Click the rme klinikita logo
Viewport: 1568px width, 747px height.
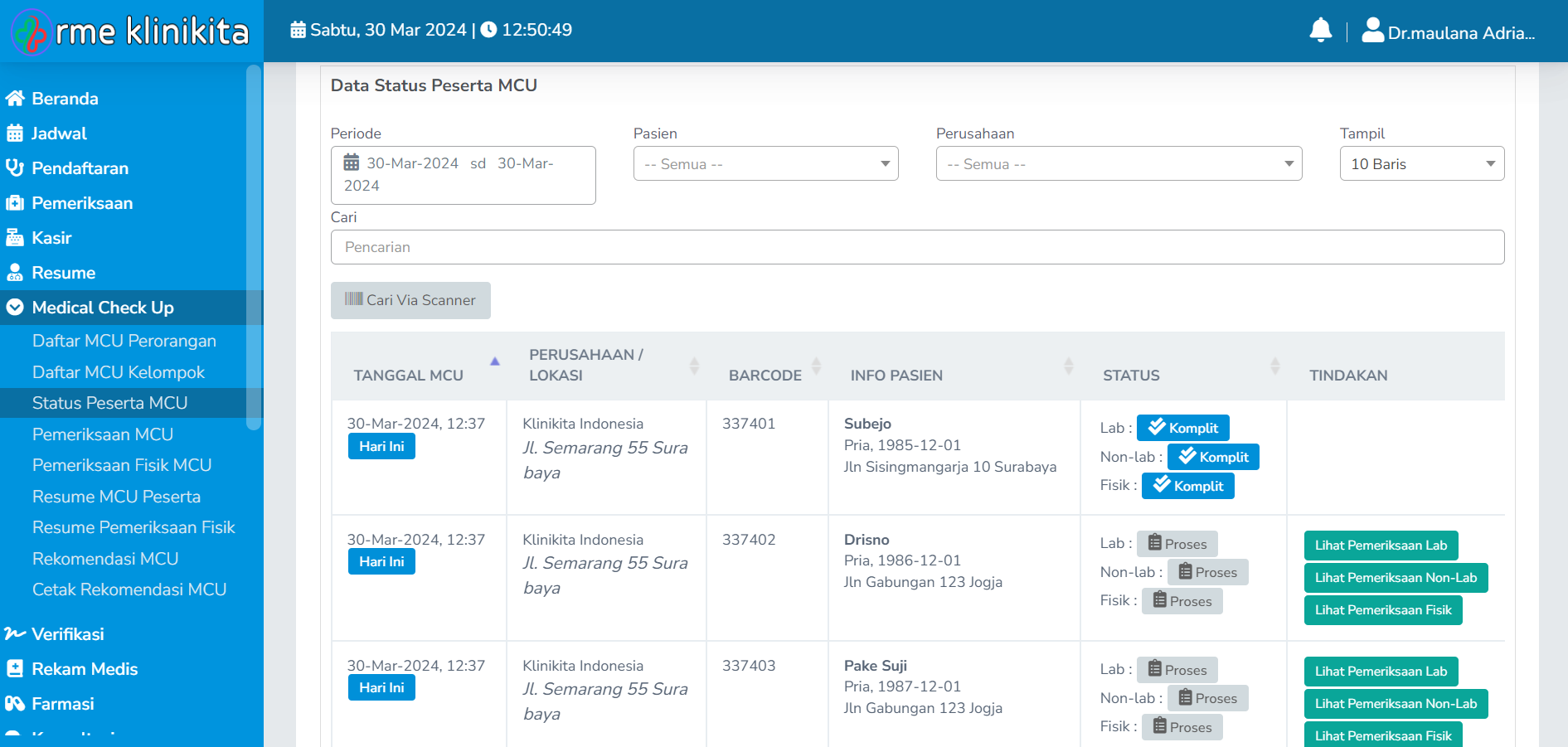[131, 32]
